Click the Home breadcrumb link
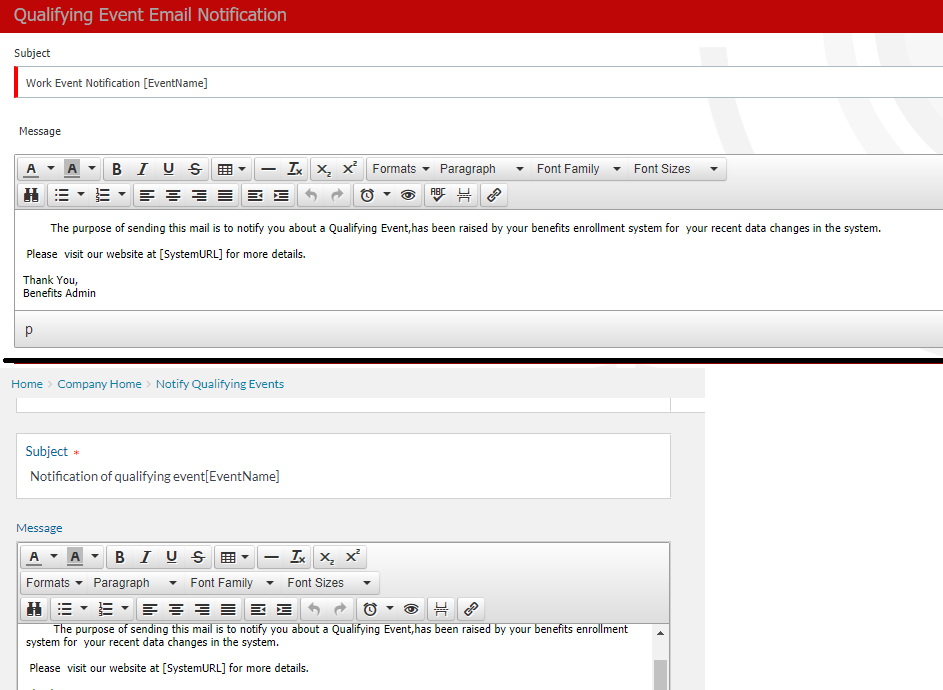Image resolution: width=943 pixels, height=690 pixels. [27, 384]
